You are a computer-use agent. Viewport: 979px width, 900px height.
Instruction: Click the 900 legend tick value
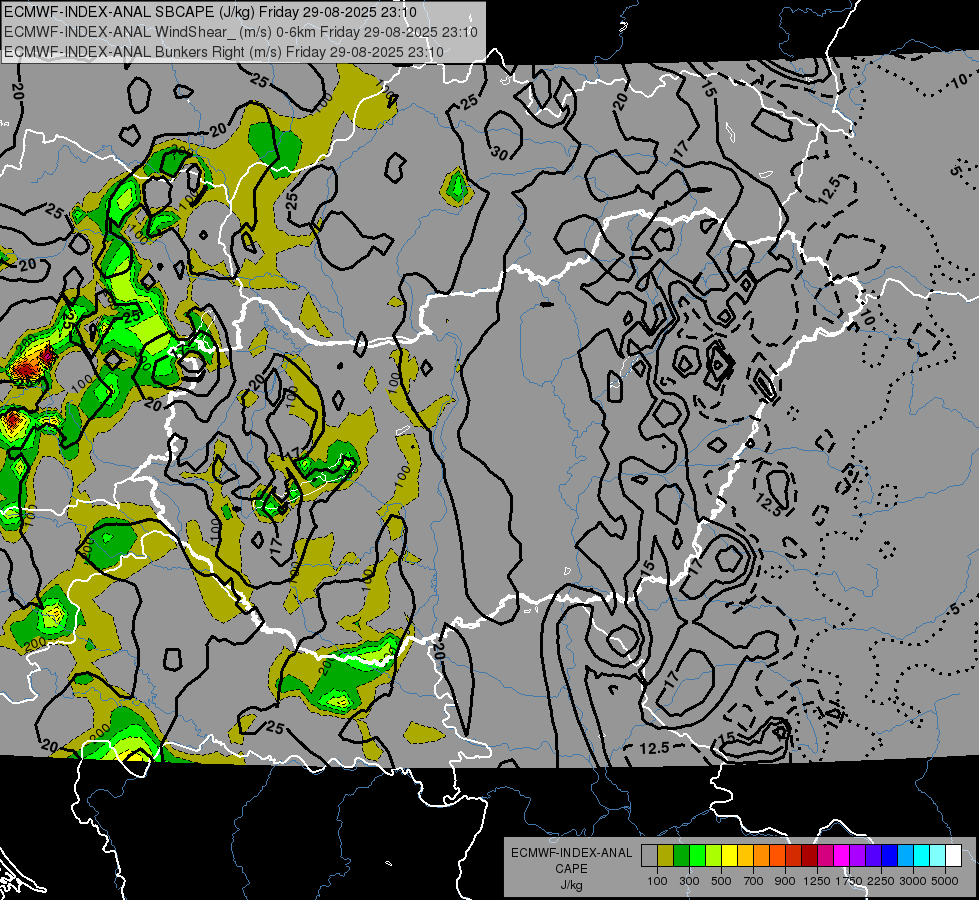pyautogui.click(x=785, y=881)
